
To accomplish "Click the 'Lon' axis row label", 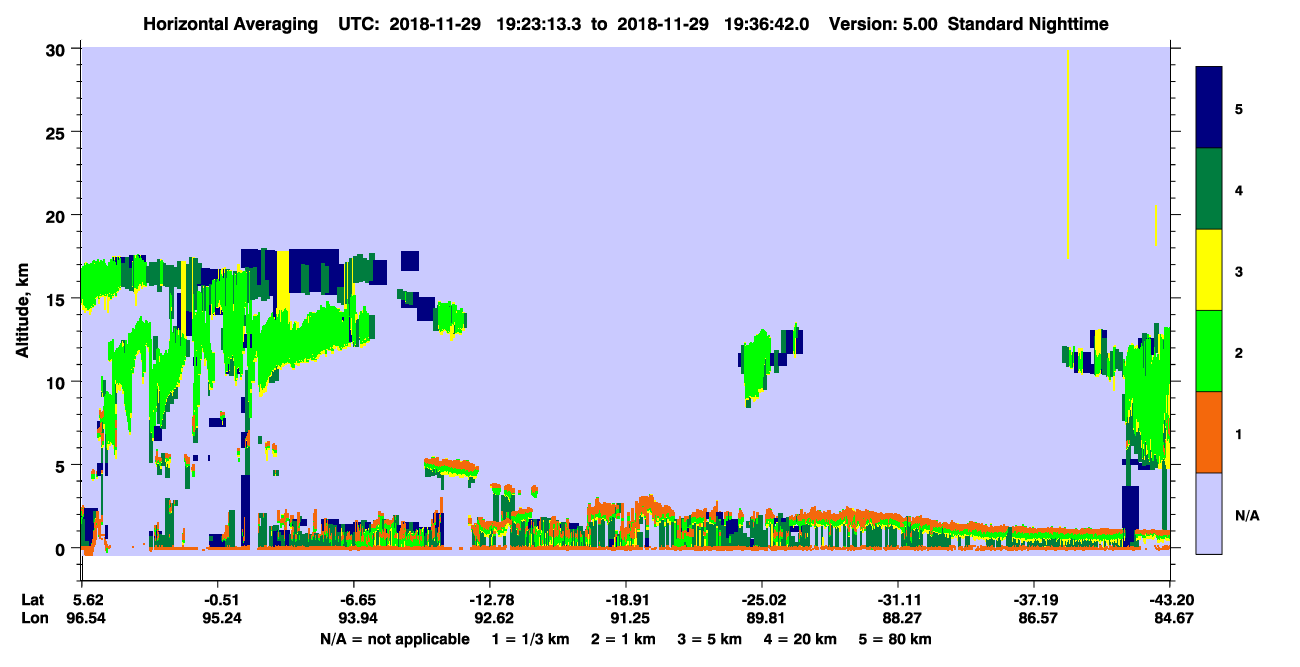I will [x=34, y=619].
